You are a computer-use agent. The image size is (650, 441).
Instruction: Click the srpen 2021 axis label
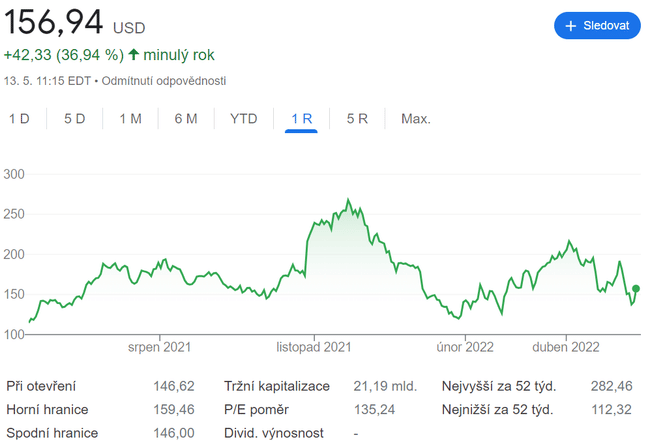coord(159,348)
